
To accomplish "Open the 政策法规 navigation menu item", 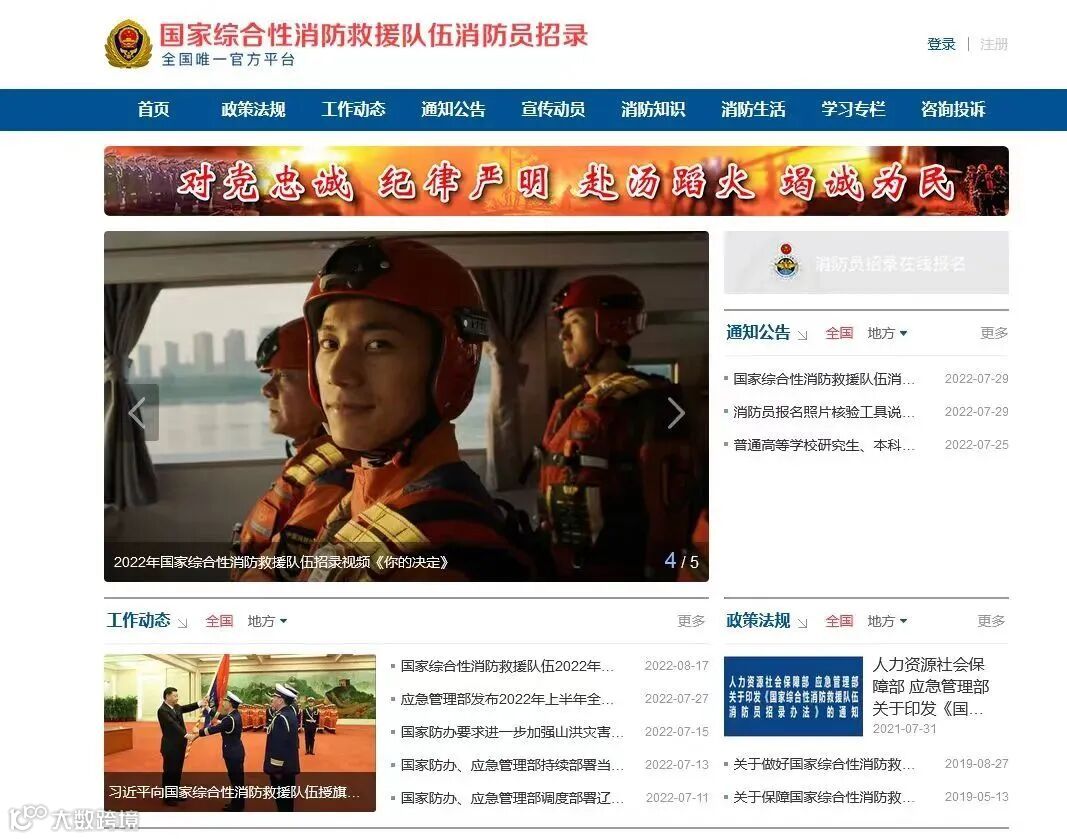I will 253,110.
